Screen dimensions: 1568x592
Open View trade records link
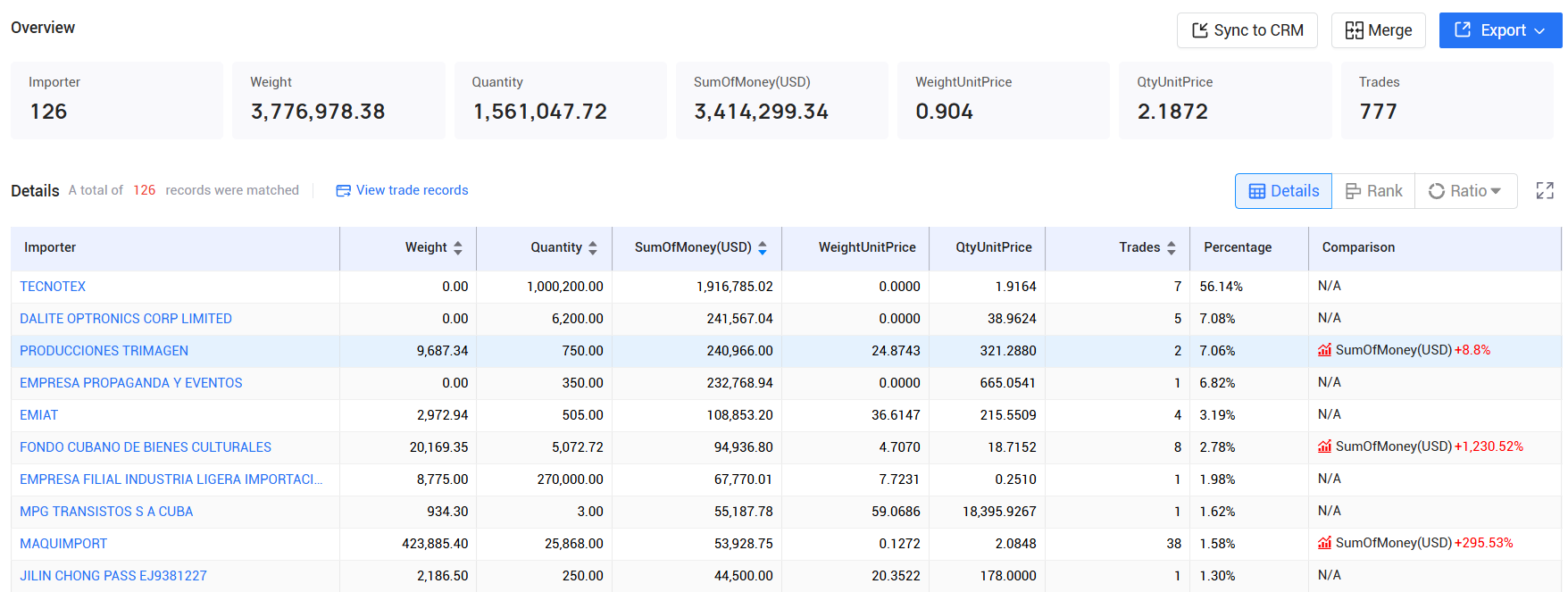[x=402, y=190]
